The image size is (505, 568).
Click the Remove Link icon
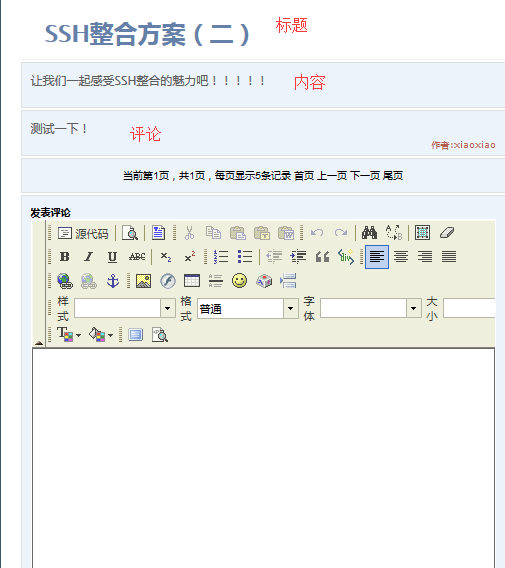tap(89, 281)
